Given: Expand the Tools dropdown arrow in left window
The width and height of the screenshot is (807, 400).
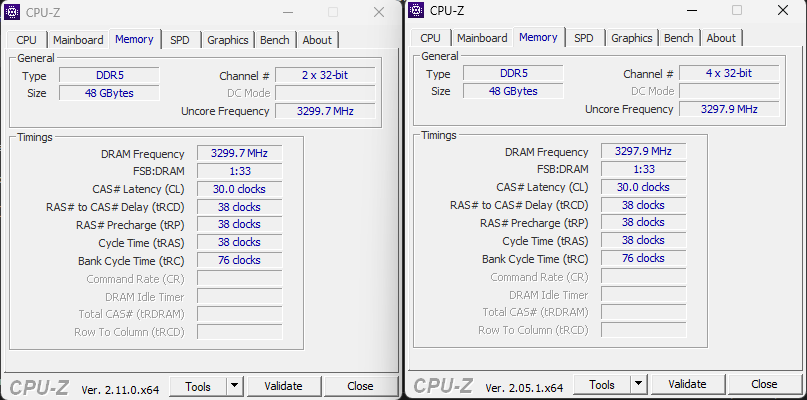Looking at the screenshot, I should (x=235, y=386).
